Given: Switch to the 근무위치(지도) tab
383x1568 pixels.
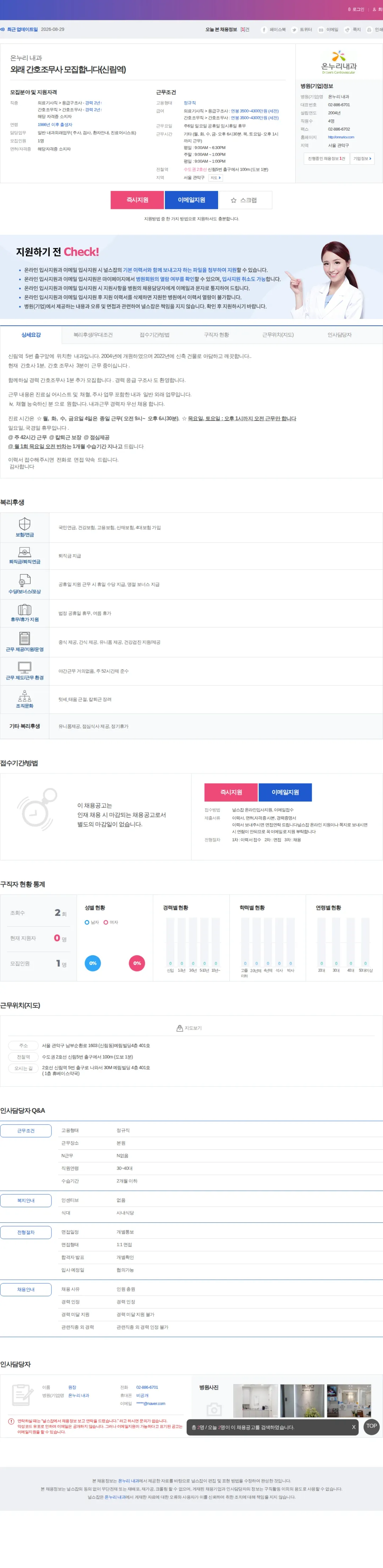Looking at the screenshot, I should 278,335.
